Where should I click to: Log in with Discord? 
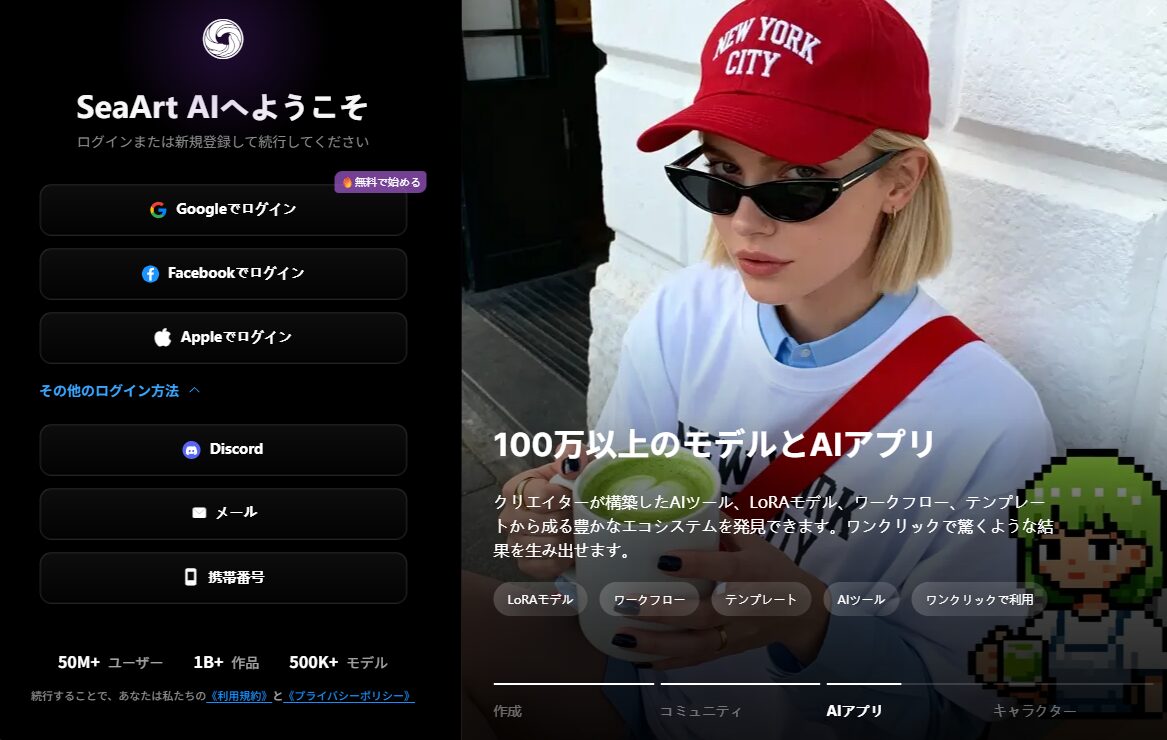[223, 450]
